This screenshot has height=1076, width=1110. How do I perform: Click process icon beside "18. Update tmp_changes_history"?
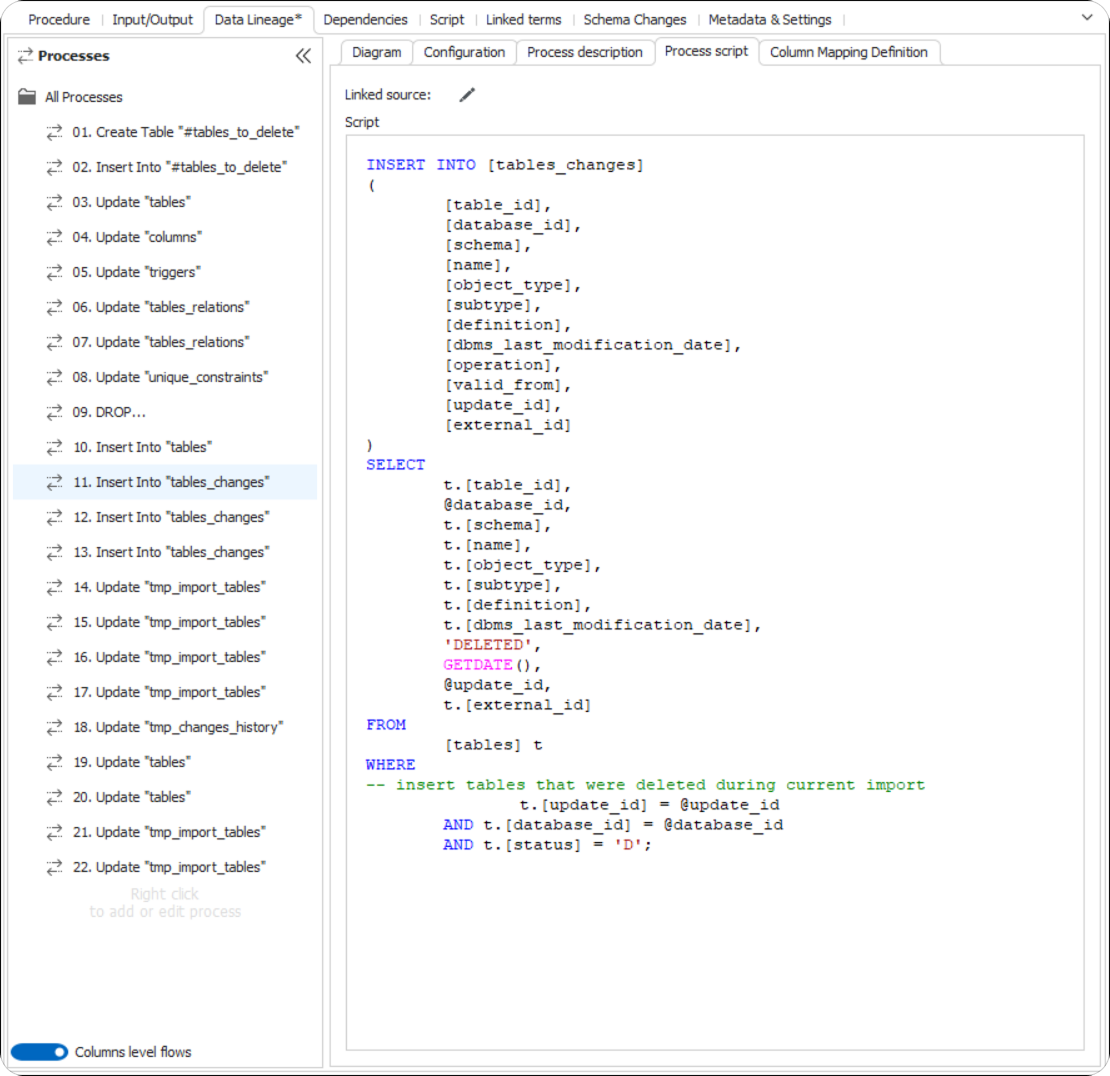click(x=55, y=727)
